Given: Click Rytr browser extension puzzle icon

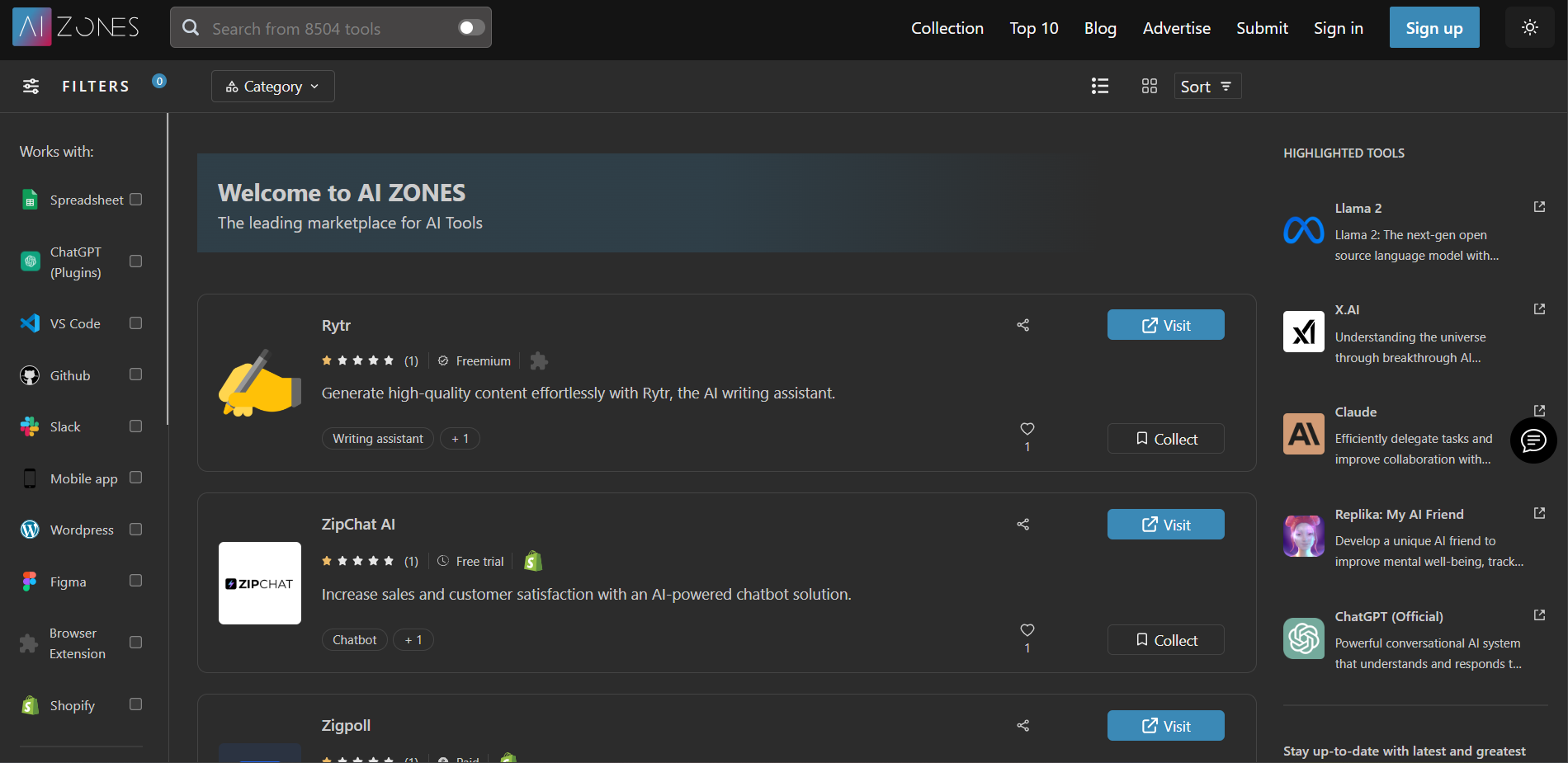Looking at the screenshot, I should pos(539,361).
